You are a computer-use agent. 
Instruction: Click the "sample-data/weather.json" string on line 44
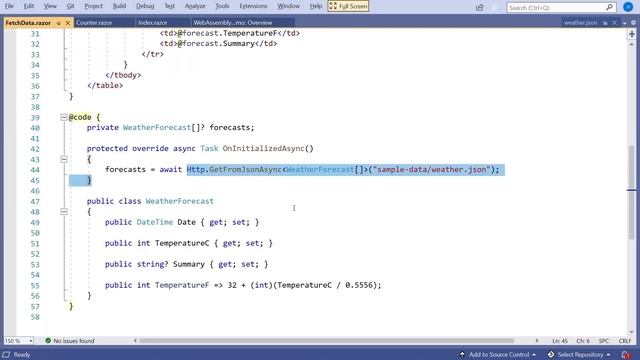(x=431, y=169)
